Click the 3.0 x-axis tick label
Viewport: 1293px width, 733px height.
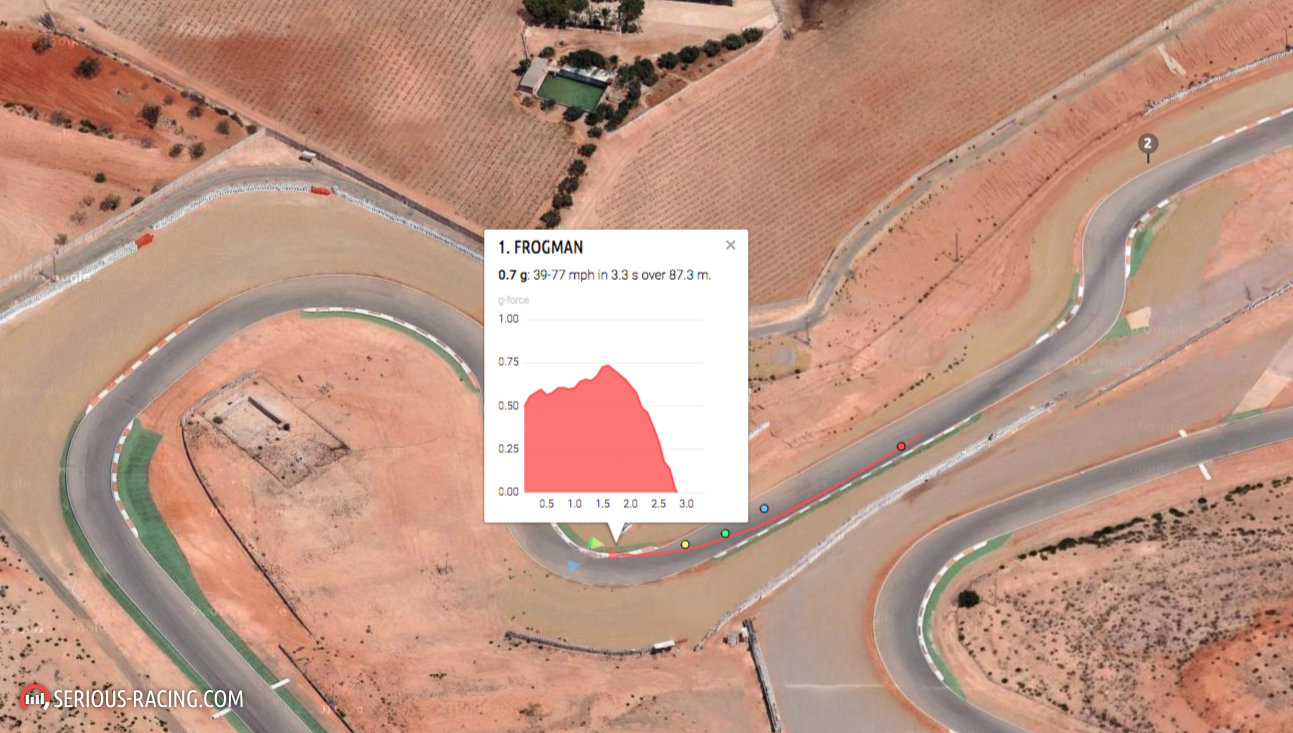(686, 504)
